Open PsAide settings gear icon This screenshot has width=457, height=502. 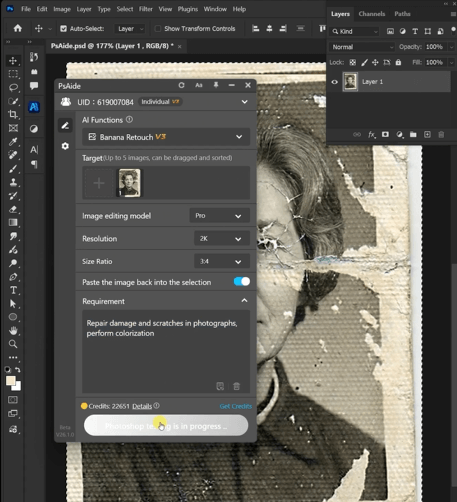(65, 146)
